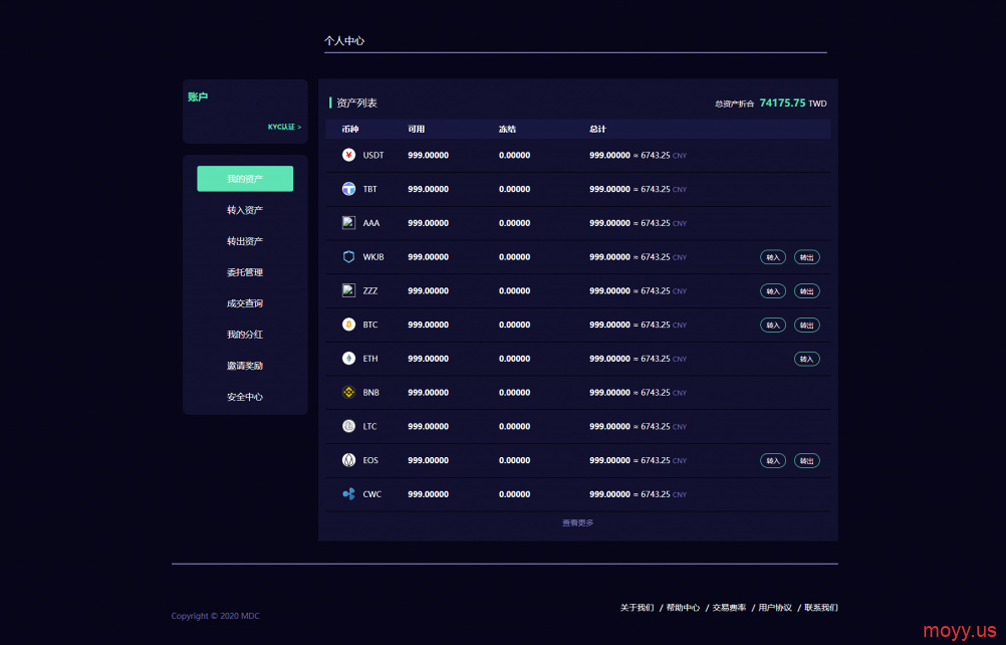Click the BNB coin icon
The height and width of the screenshot is (645, 1006).
(x=348, y=392)
